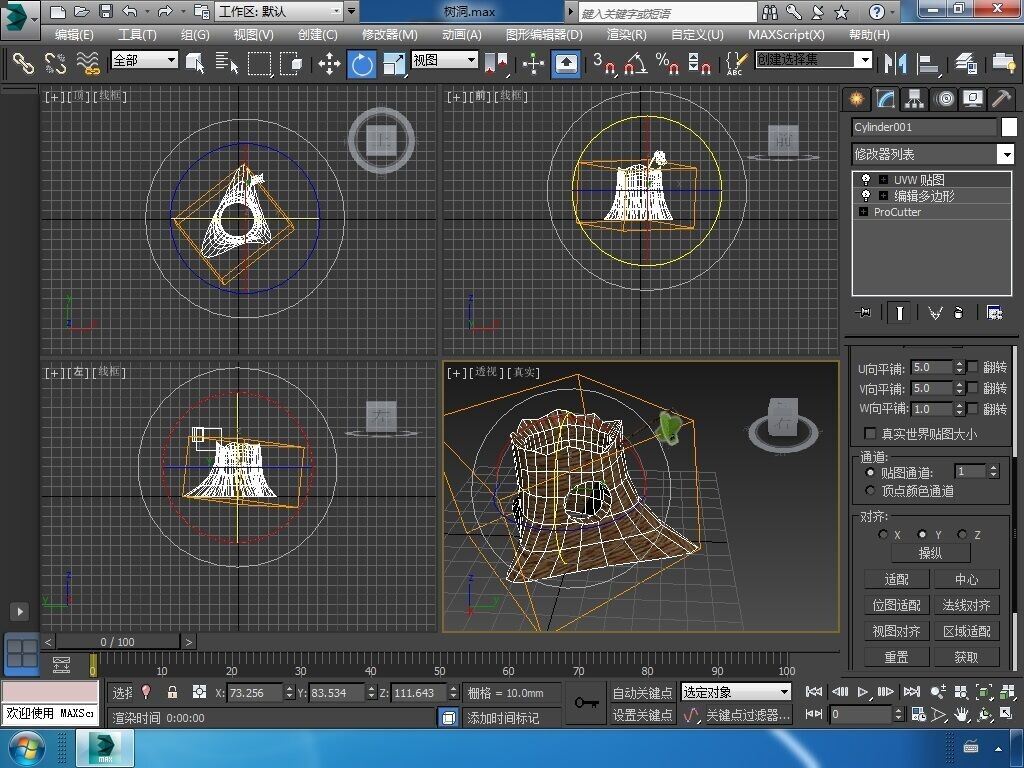Open Configure Modifier Sets icon

coord(994,313)
